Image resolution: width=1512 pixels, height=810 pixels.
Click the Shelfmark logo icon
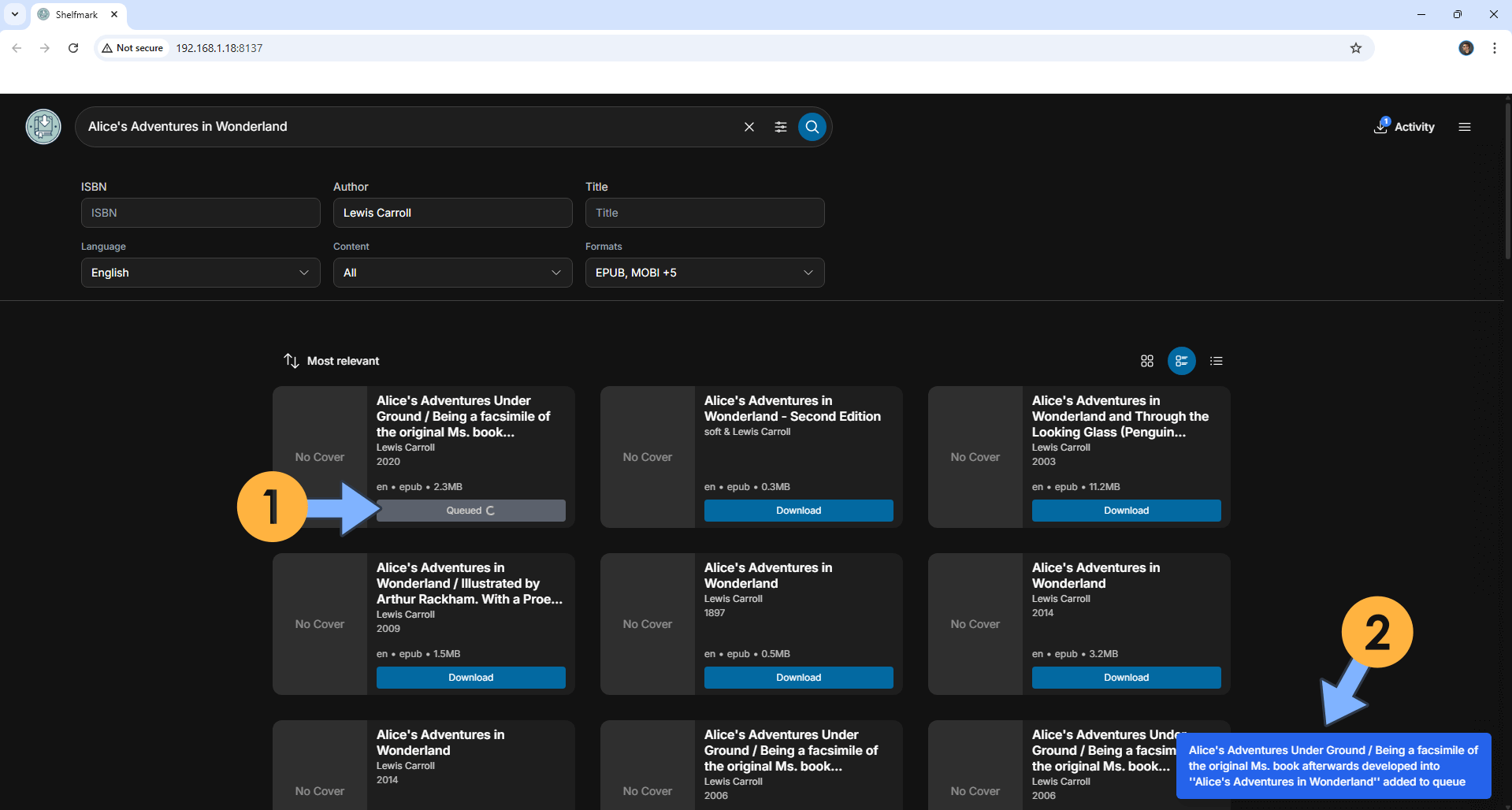(x=43, y=127)
